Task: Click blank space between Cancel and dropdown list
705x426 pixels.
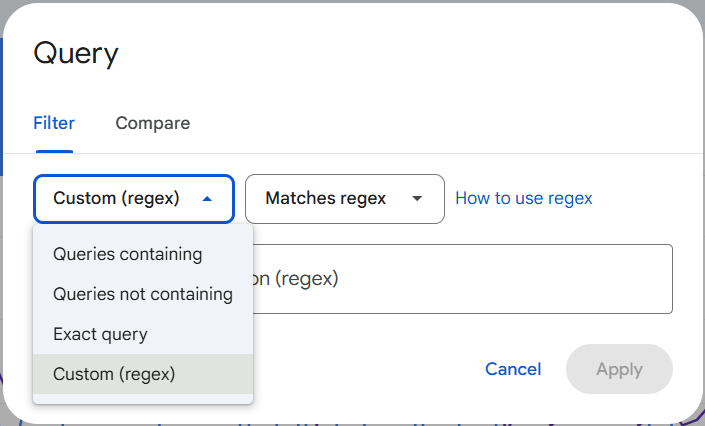Action: click(x=360, y=370)
